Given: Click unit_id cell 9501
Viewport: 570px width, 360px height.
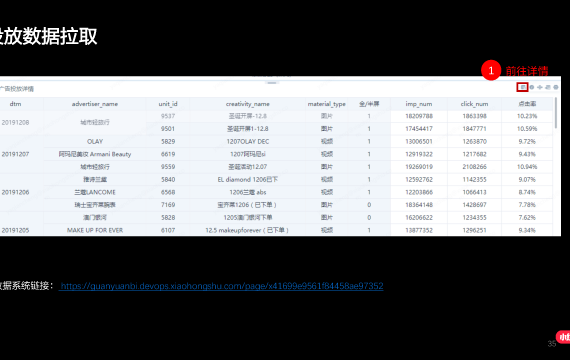Looking at the screenshot, I should (168, 129).
